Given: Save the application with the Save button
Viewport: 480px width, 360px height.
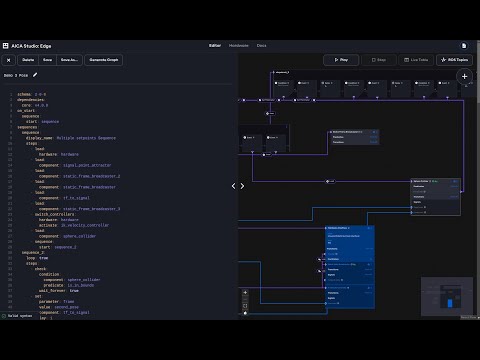Looking at the screenshot, I should [47, 60].
